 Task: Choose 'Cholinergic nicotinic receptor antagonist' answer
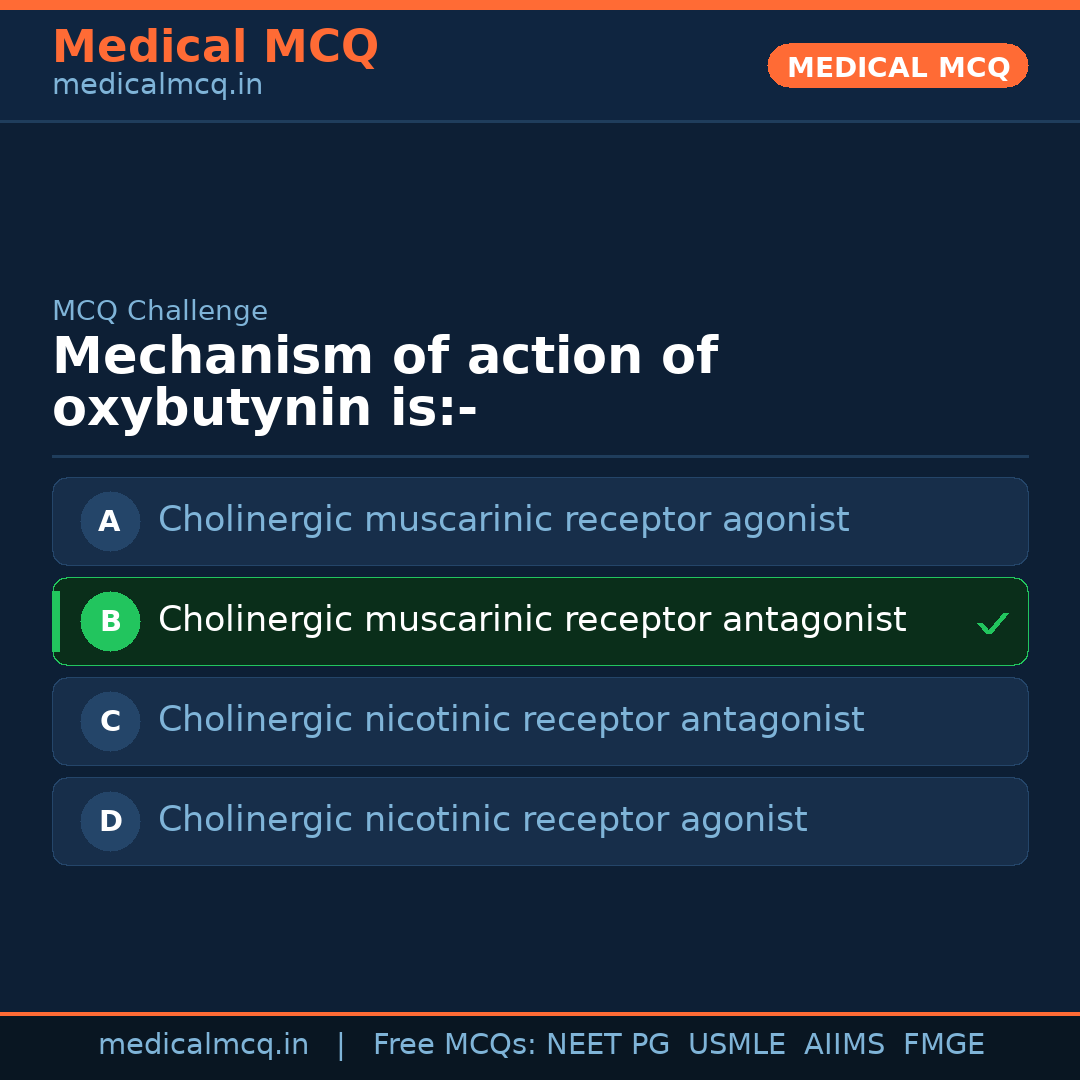coord(511,720)
